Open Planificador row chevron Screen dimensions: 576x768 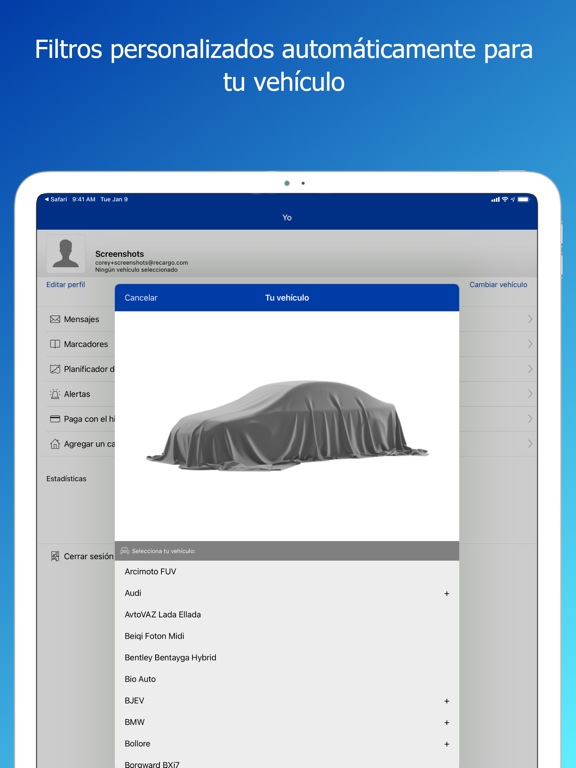(530, 369)
